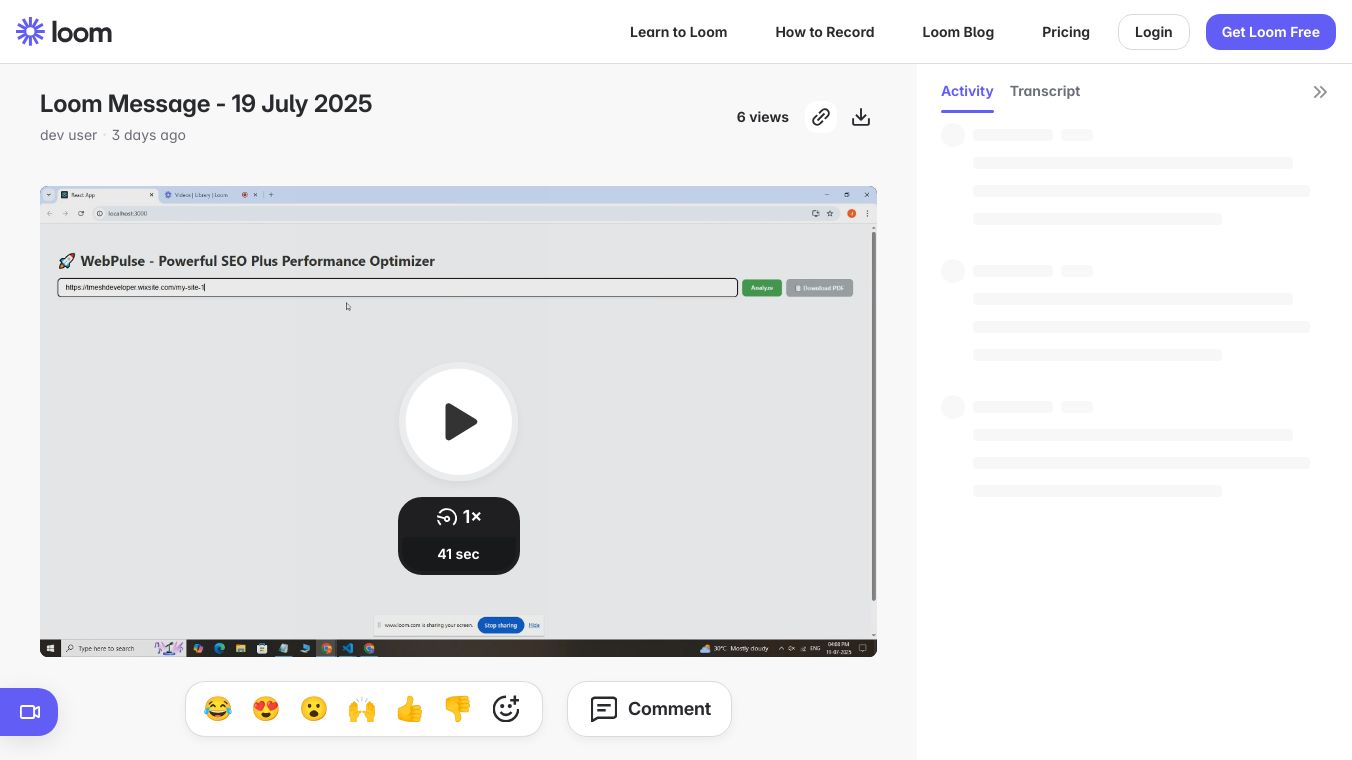
Task: Click the "dev user" author name
Action: tap(69, 135)
